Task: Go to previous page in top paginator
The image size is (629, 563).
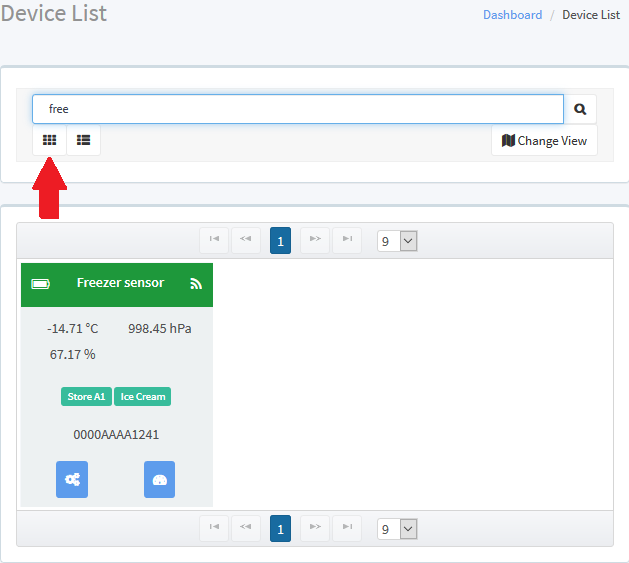Action: [x=246, y=240]
